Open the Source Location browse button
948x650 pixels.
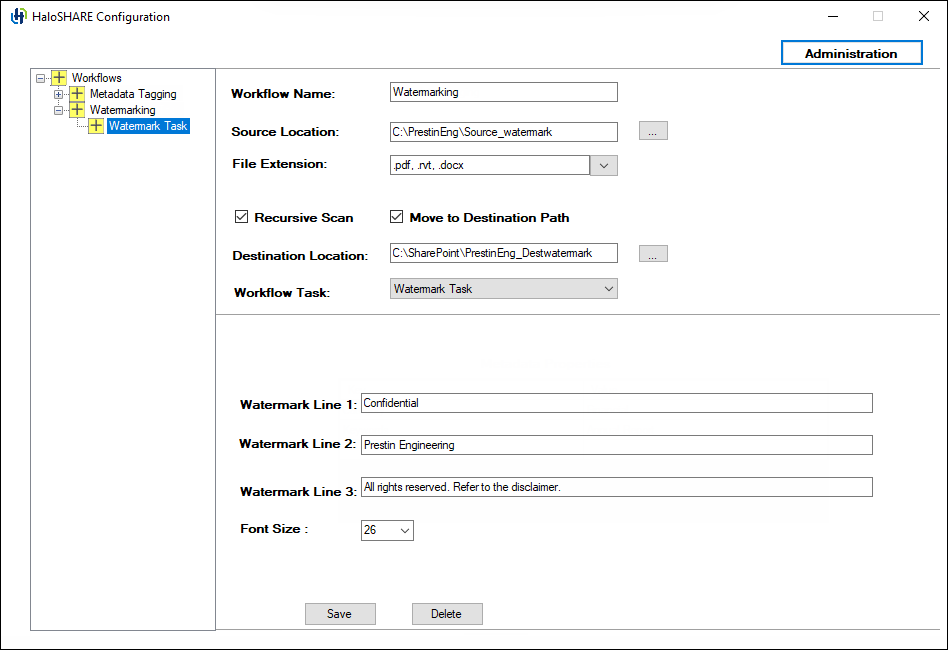pyautogui.click(x=652, y=131)
